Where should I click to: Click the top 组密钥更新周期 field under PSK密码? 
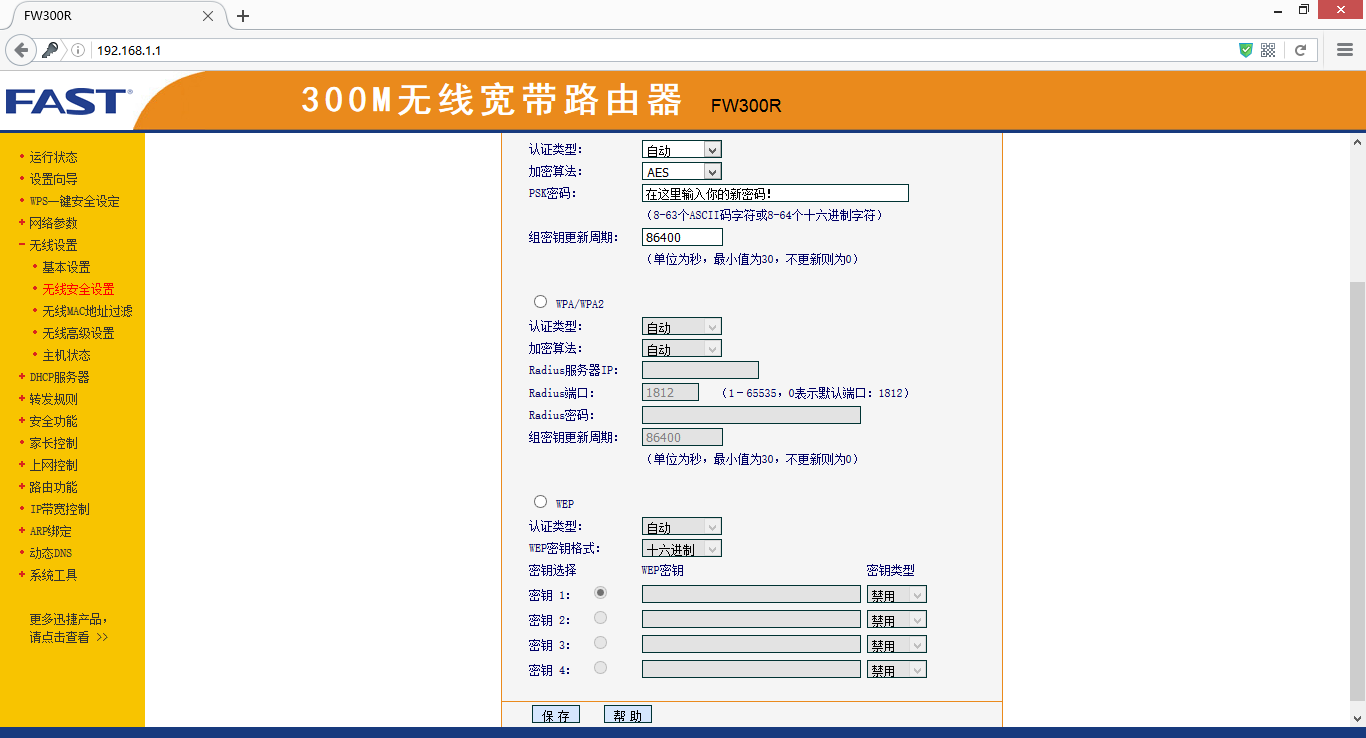tap(682, 237)
